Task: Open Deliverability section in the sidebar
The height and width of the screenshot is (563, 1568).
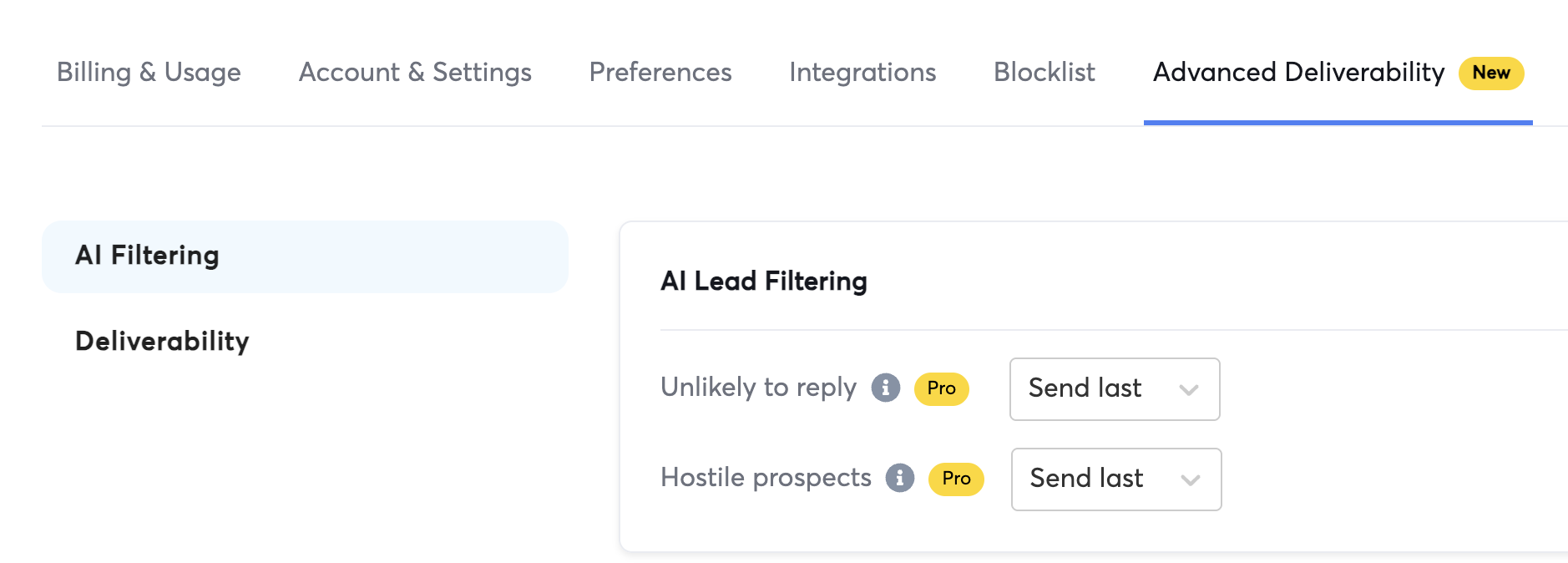Action: coord(162,341)
